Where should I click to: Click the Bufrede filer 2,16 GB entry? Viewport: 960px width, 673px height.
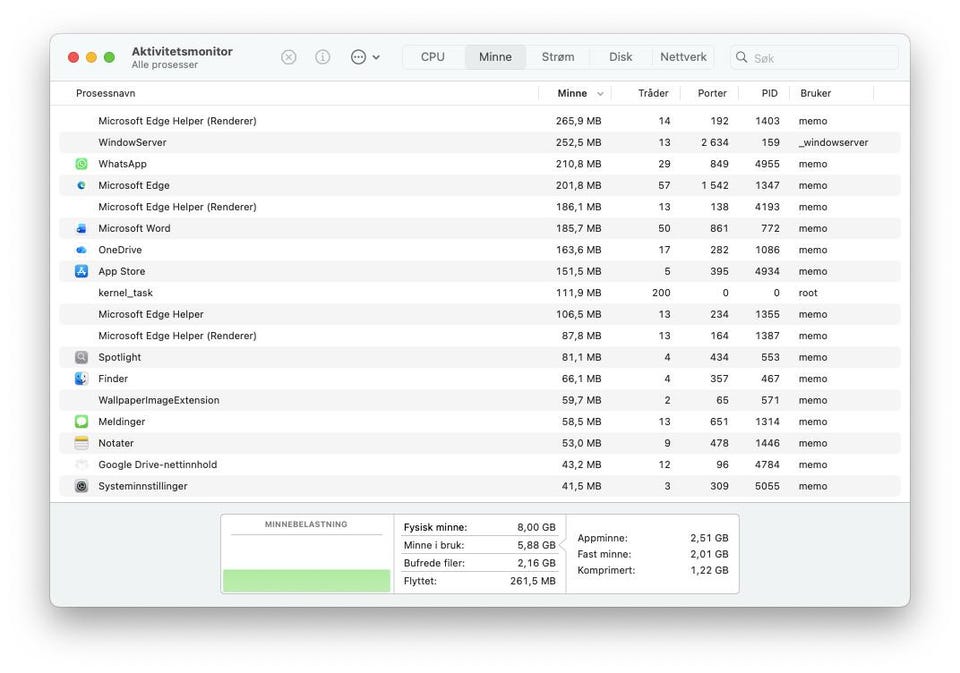point(479,563)
